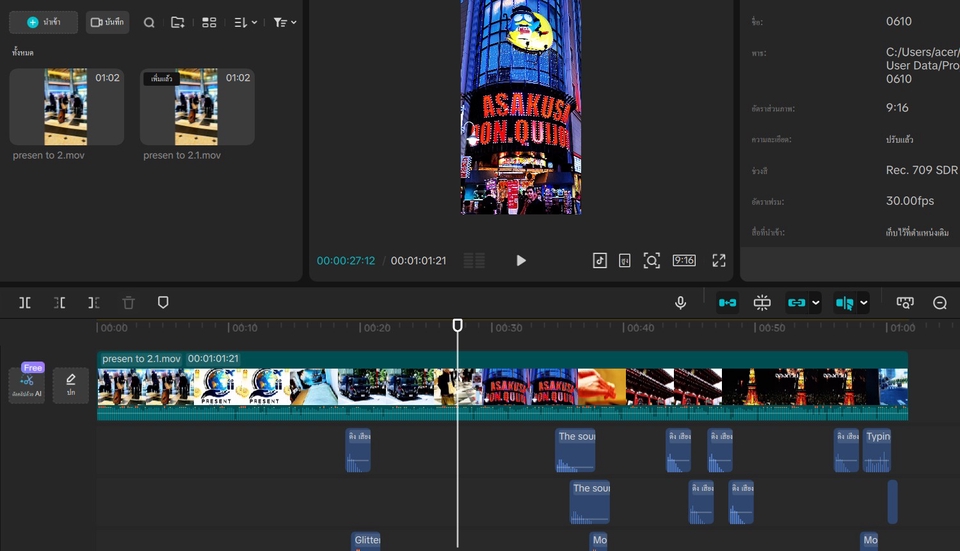Open the Record button
The image size is (960, 551).
point(107,22)
